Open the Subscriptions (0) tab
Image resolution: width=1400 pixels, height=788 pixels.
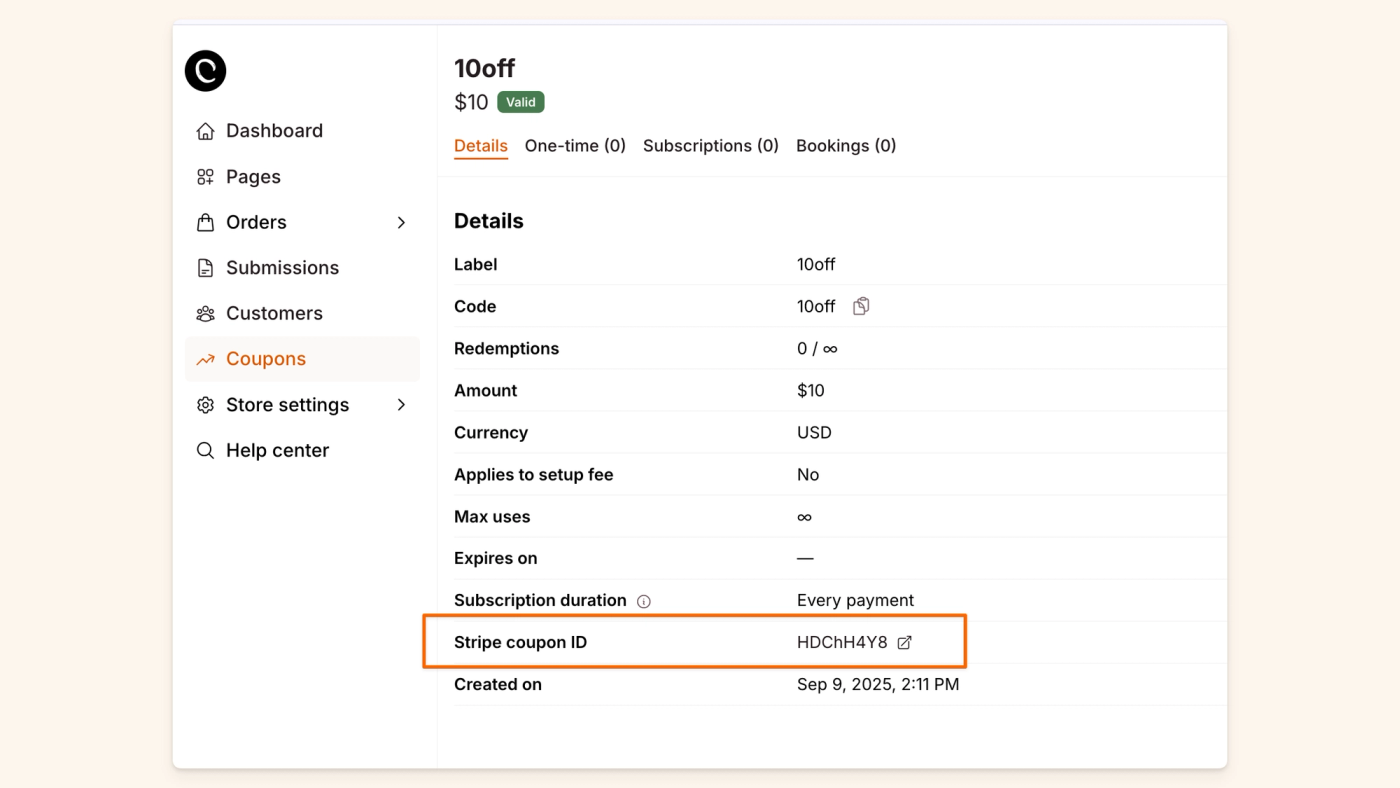click(710, 145)
